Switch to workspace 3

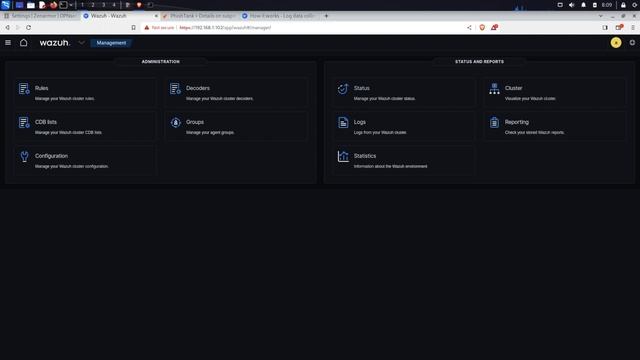pos(103,5)
